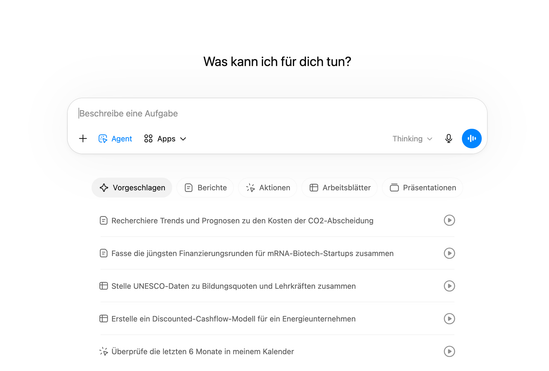Click the plus attach icon

[83, 139]
